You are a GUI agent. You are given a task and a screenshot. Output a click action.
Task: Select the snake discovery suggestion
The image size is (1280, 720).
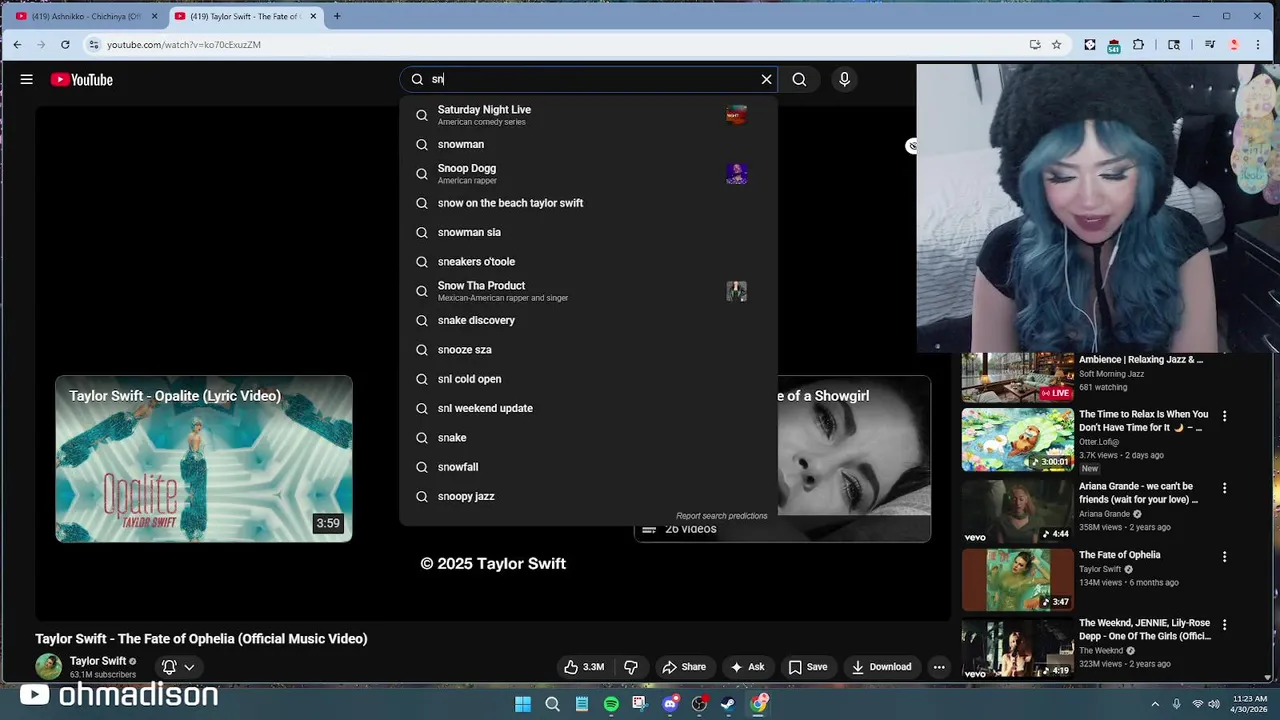pyautogui.click(x=588, y=320)
